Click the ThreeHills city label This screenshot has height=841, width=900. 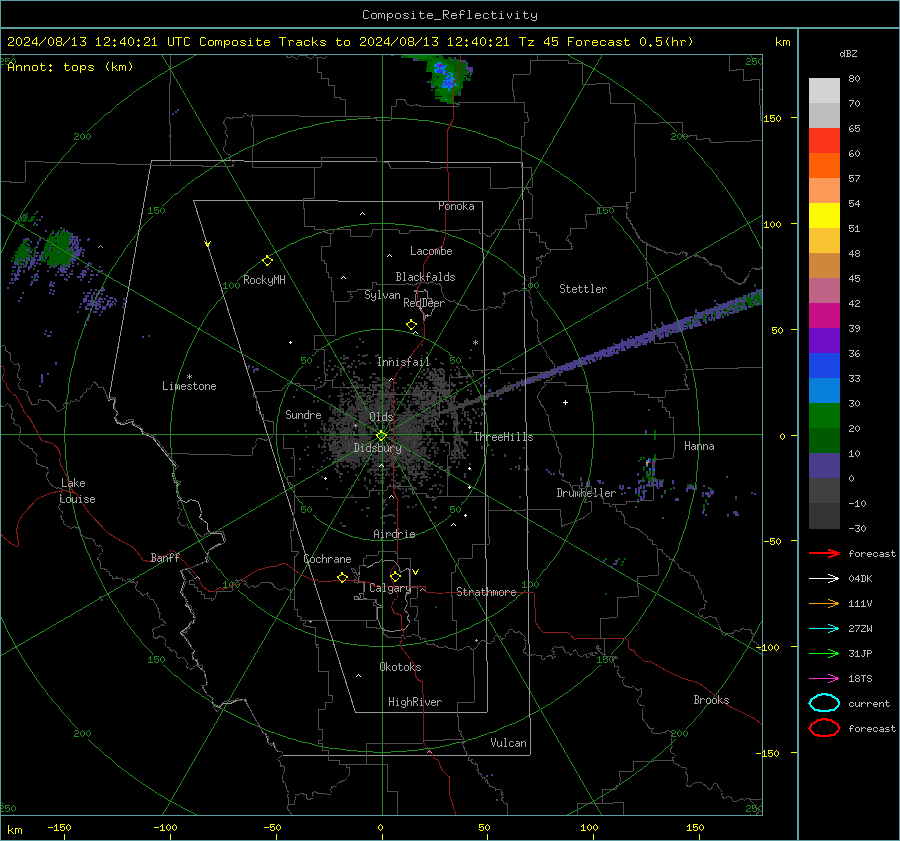[503, 437]
